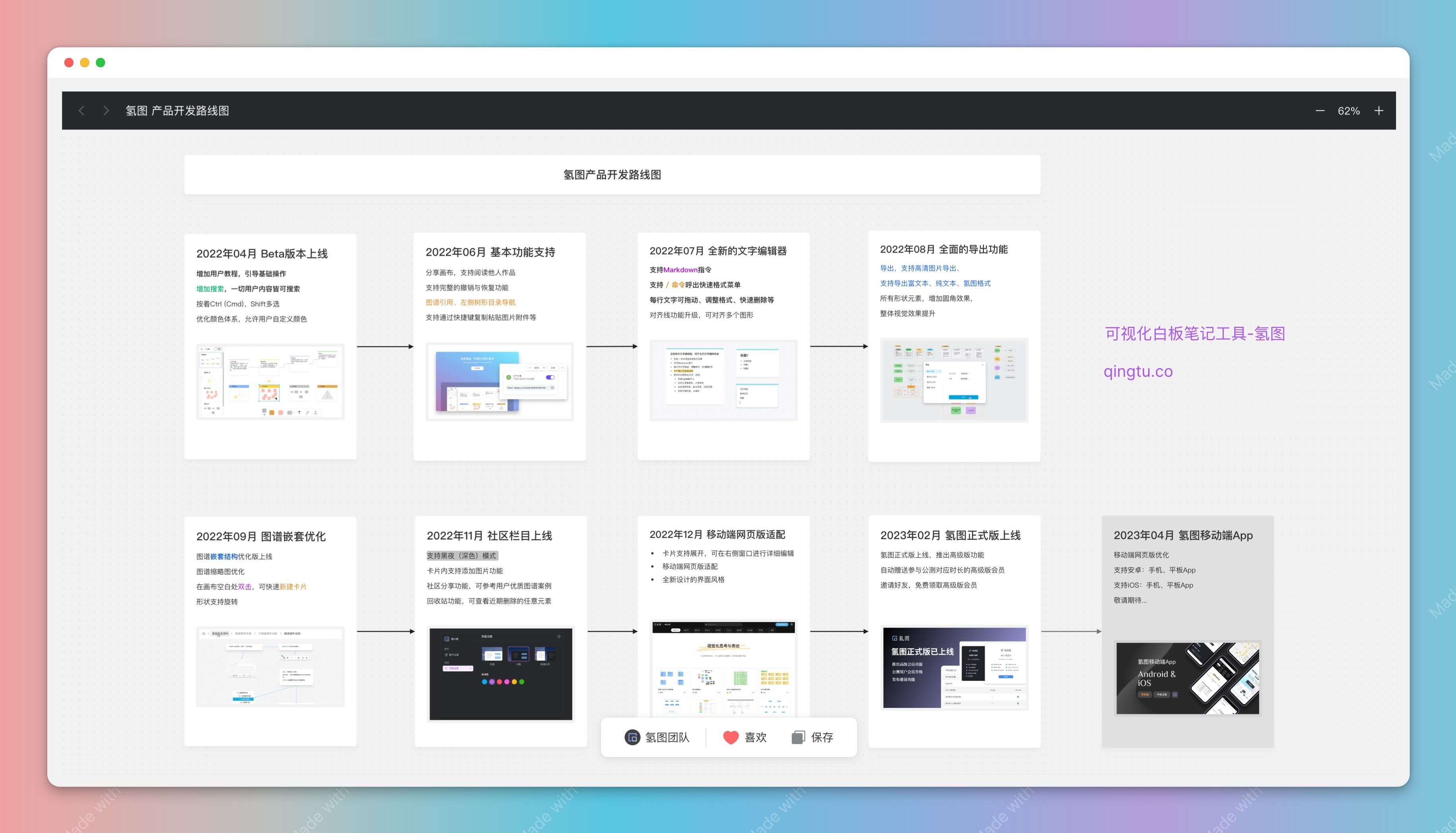
Task: Zoom out with the minus icon
Action: point(1320,111)
